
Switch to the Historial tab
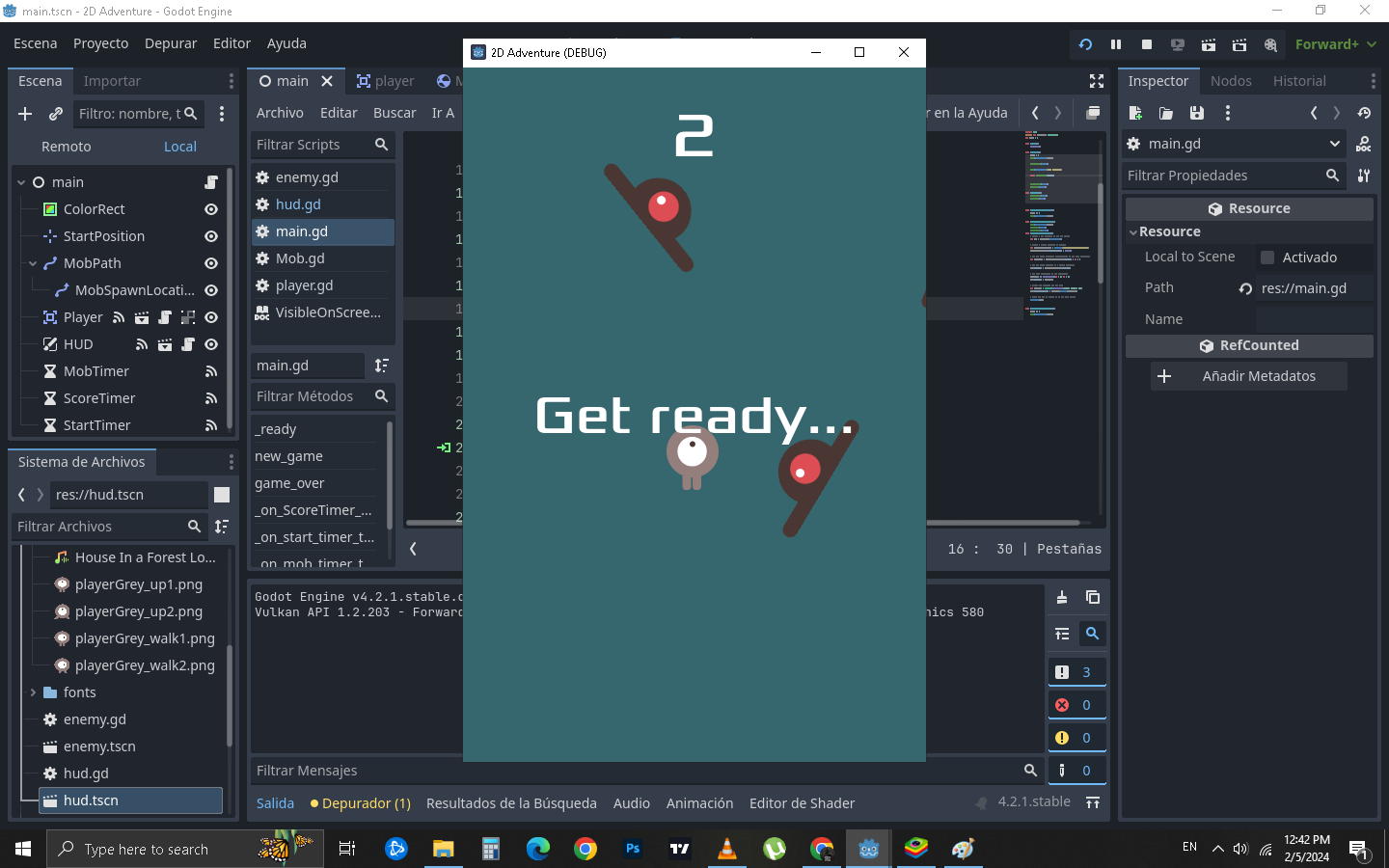pyautogui.click(x=1299, y=81)
